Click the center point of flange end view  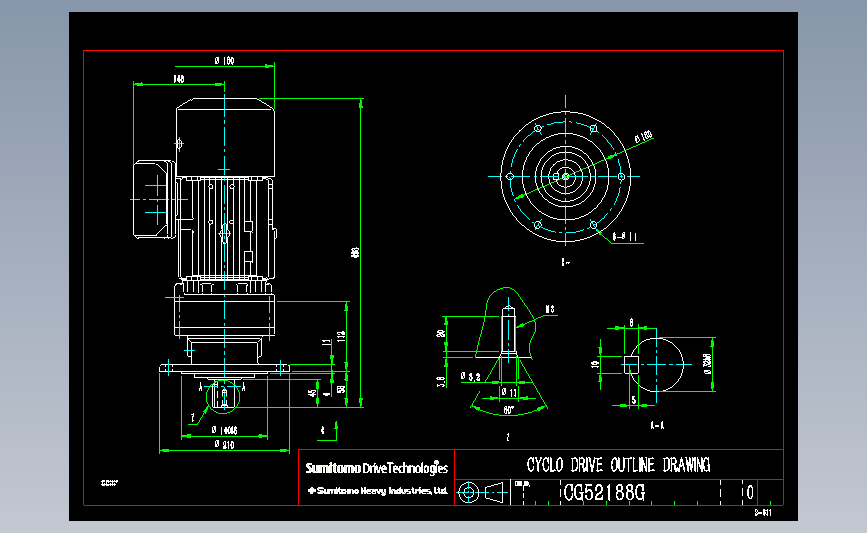click(566, 176)
